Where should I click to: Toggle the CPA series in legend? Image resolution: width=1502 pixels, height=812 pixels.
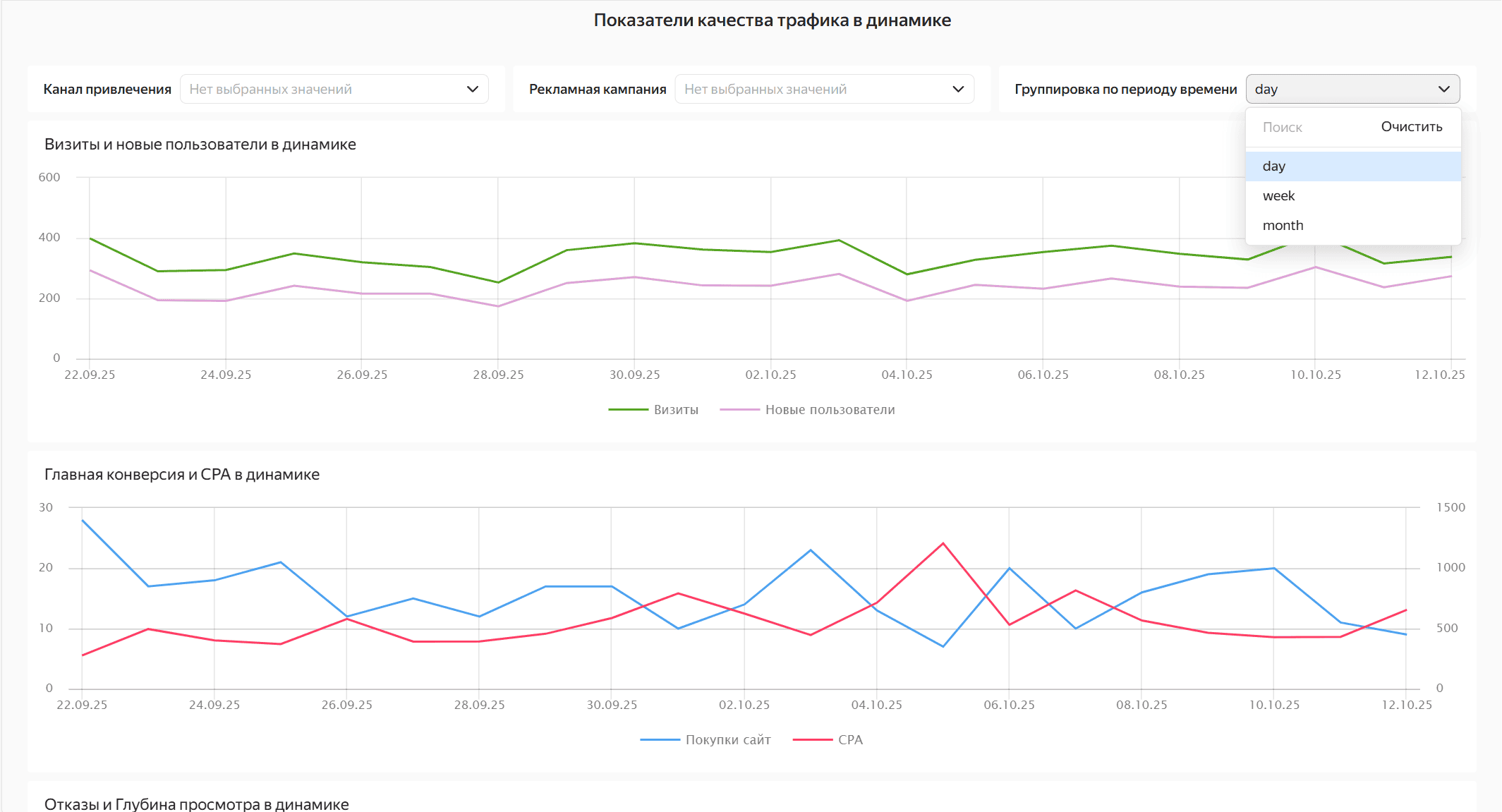[x=850, y=740]
